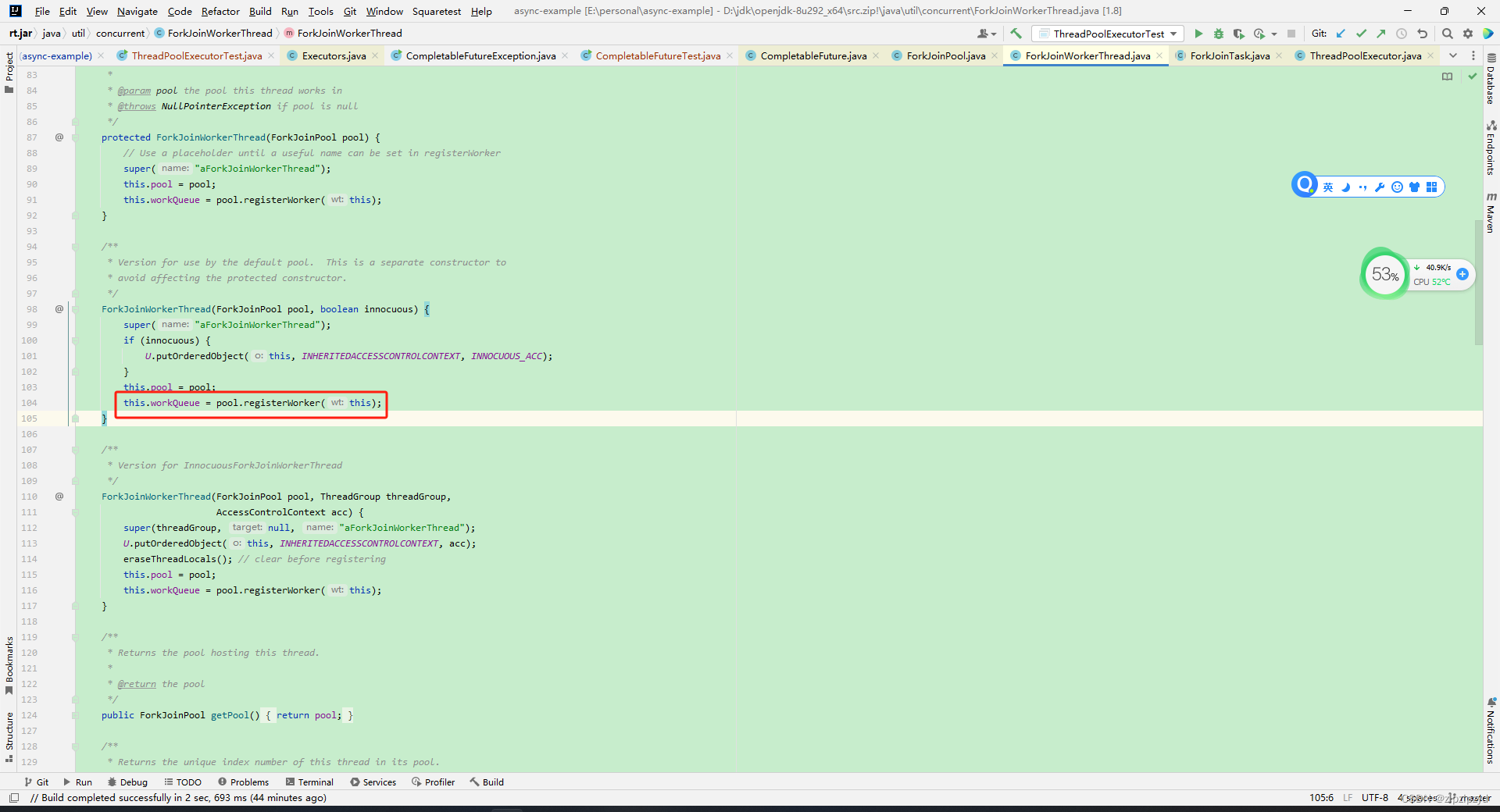Build project with the hammer icon
This screenshot has height=812, width=1500.
pos(1016,34)
